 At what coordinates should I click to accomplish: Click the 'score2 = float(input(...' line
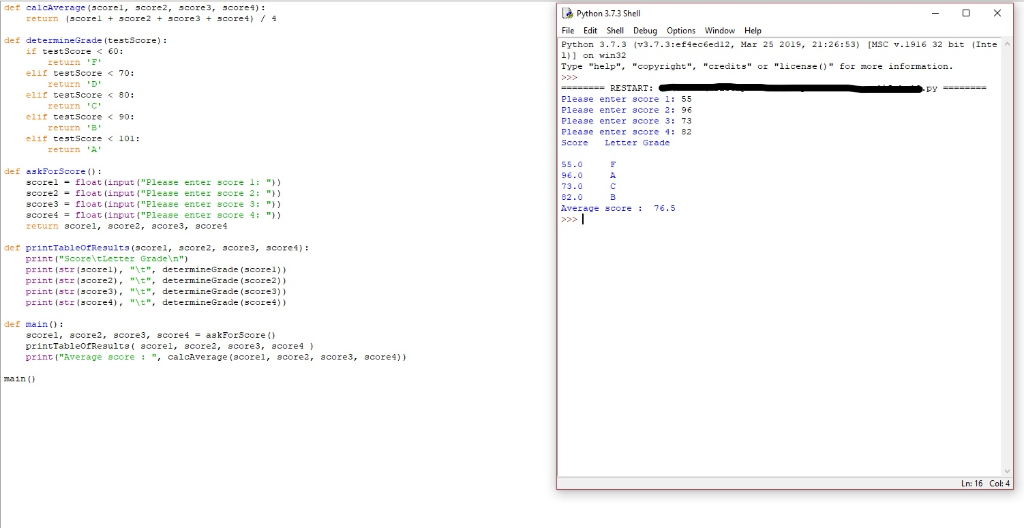(153, 193)
